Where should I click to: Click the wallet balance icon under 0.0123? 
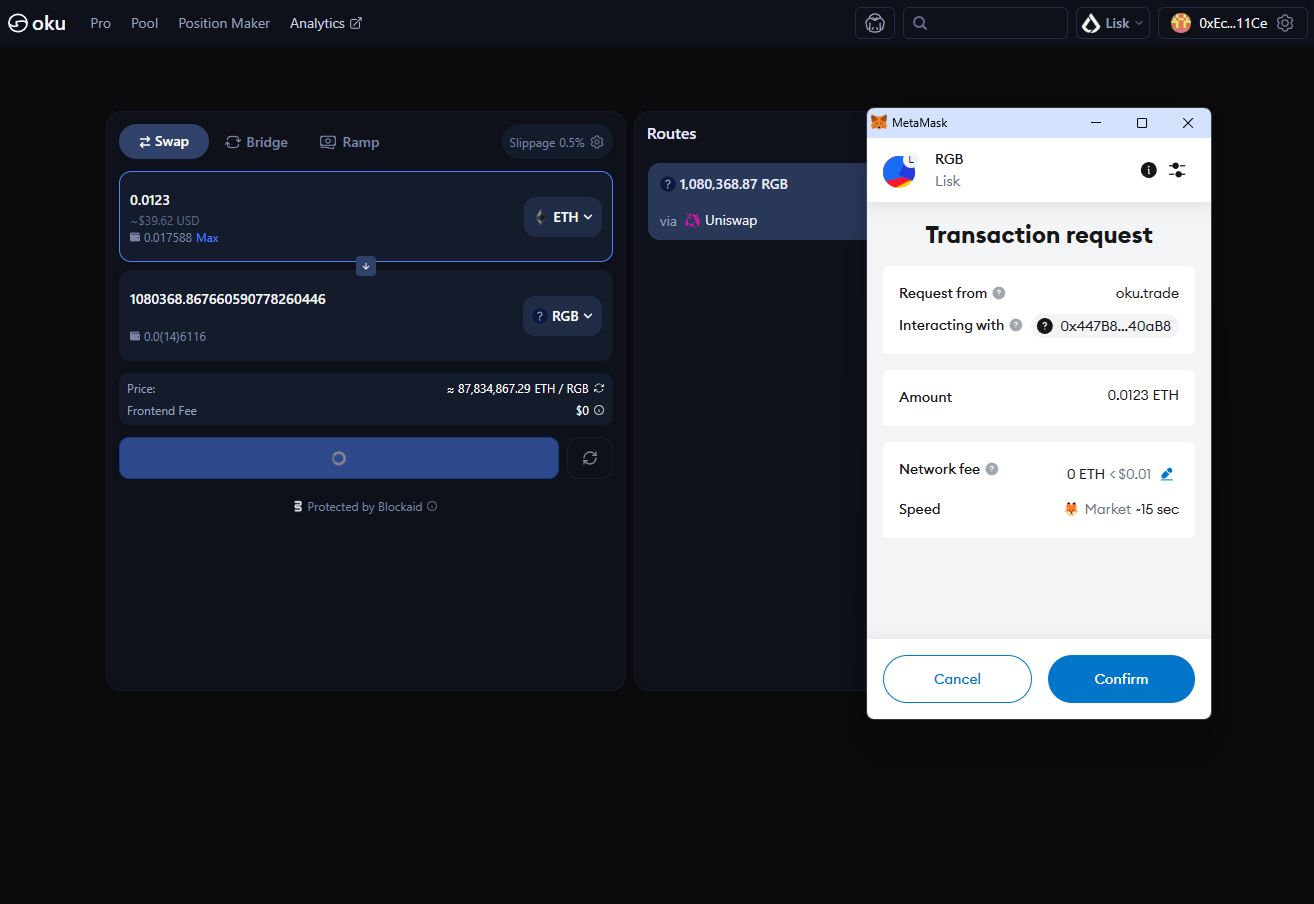point(135,238)
